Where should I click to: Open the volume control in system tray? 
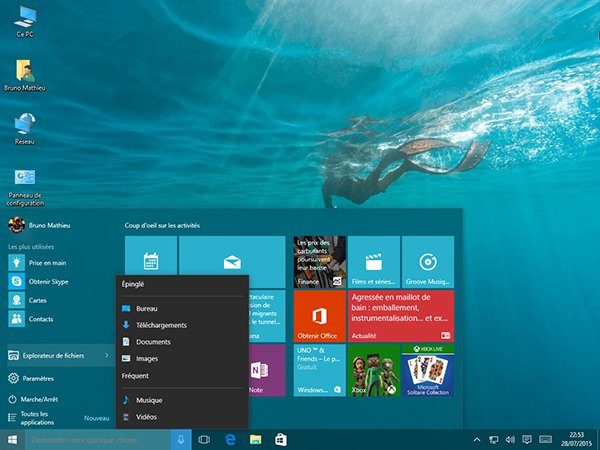point(510,440)
